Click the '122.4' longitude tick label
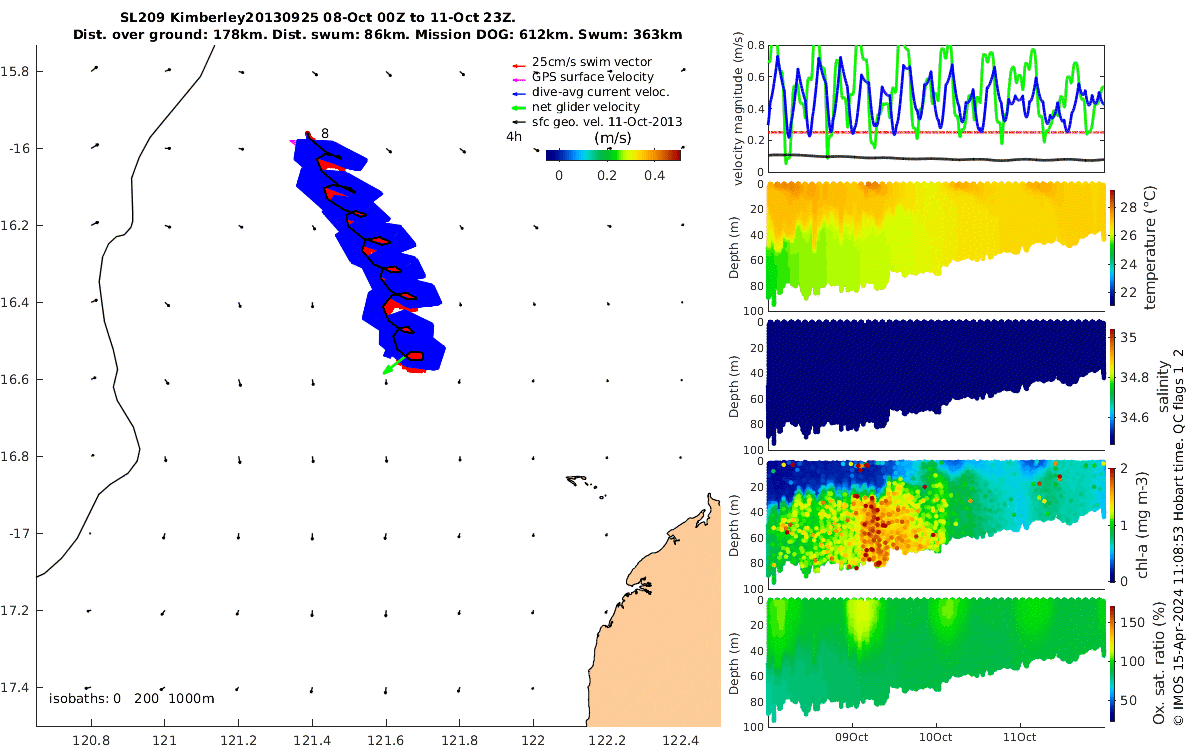The width and height of the screenshot is (1200, 750). click(681, 741)
